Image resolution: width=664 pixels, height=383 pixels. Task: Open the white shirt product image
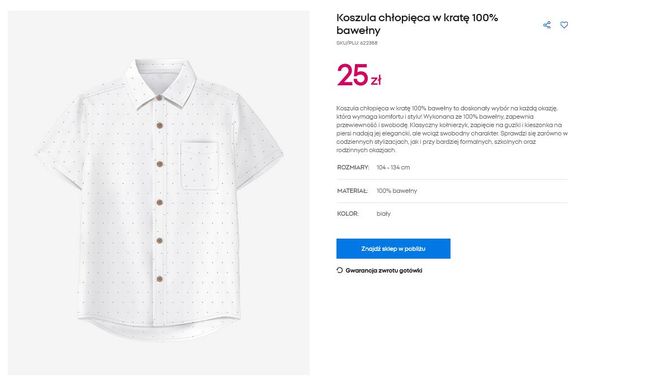click(x=159, y=193)
